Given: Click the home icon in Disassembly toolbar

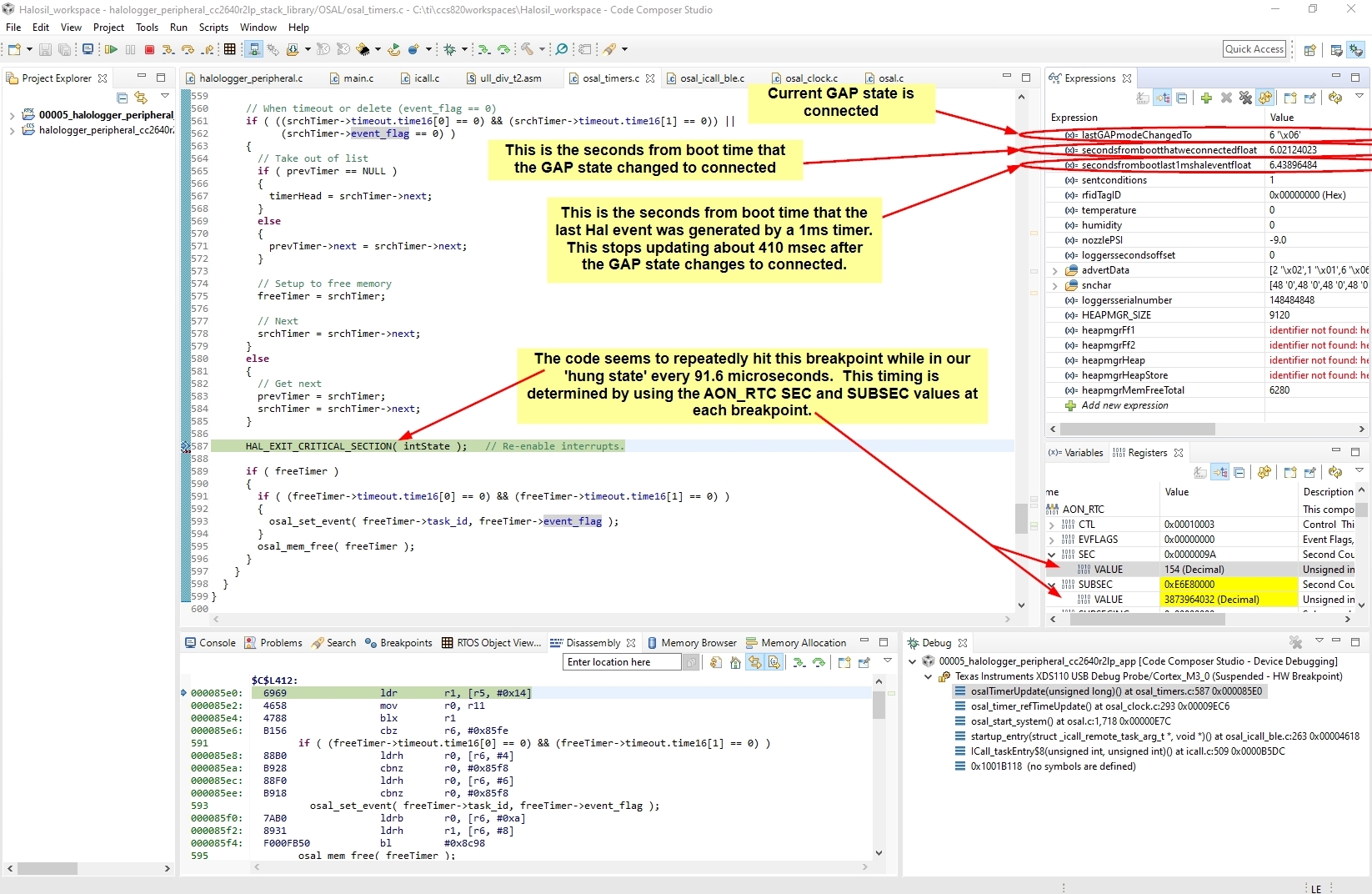Looking at the screenshot, I should coord(735,662).
